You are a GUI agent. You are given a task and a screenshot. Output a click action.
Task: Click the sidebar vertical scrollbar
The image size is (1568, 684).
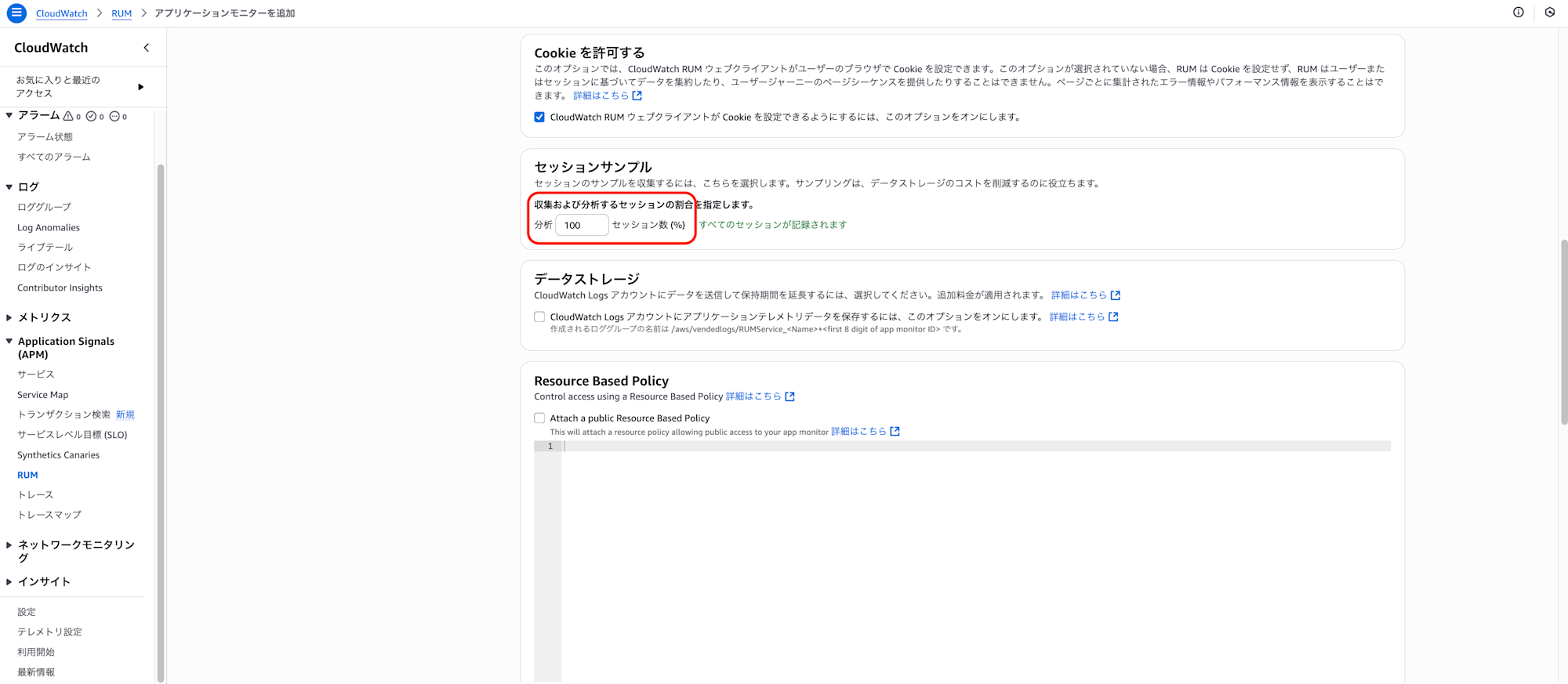pos(161,423)
